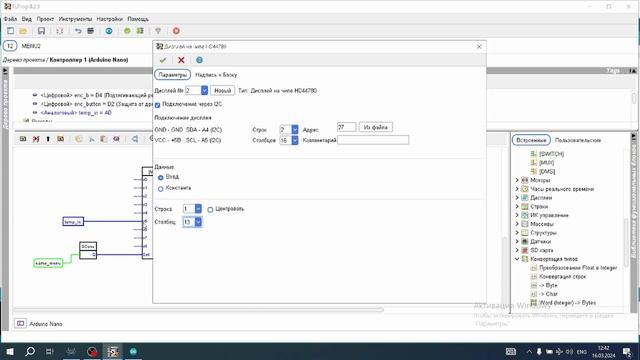Click the black up-arrow icon in the board toolbar

[x=48, y=139]
